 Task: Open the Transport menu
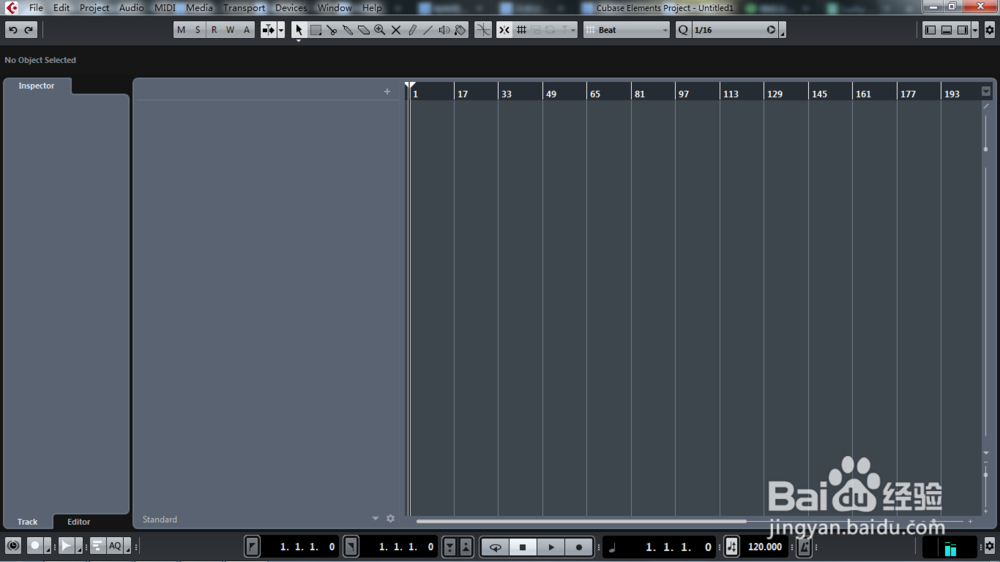(244, 8)
